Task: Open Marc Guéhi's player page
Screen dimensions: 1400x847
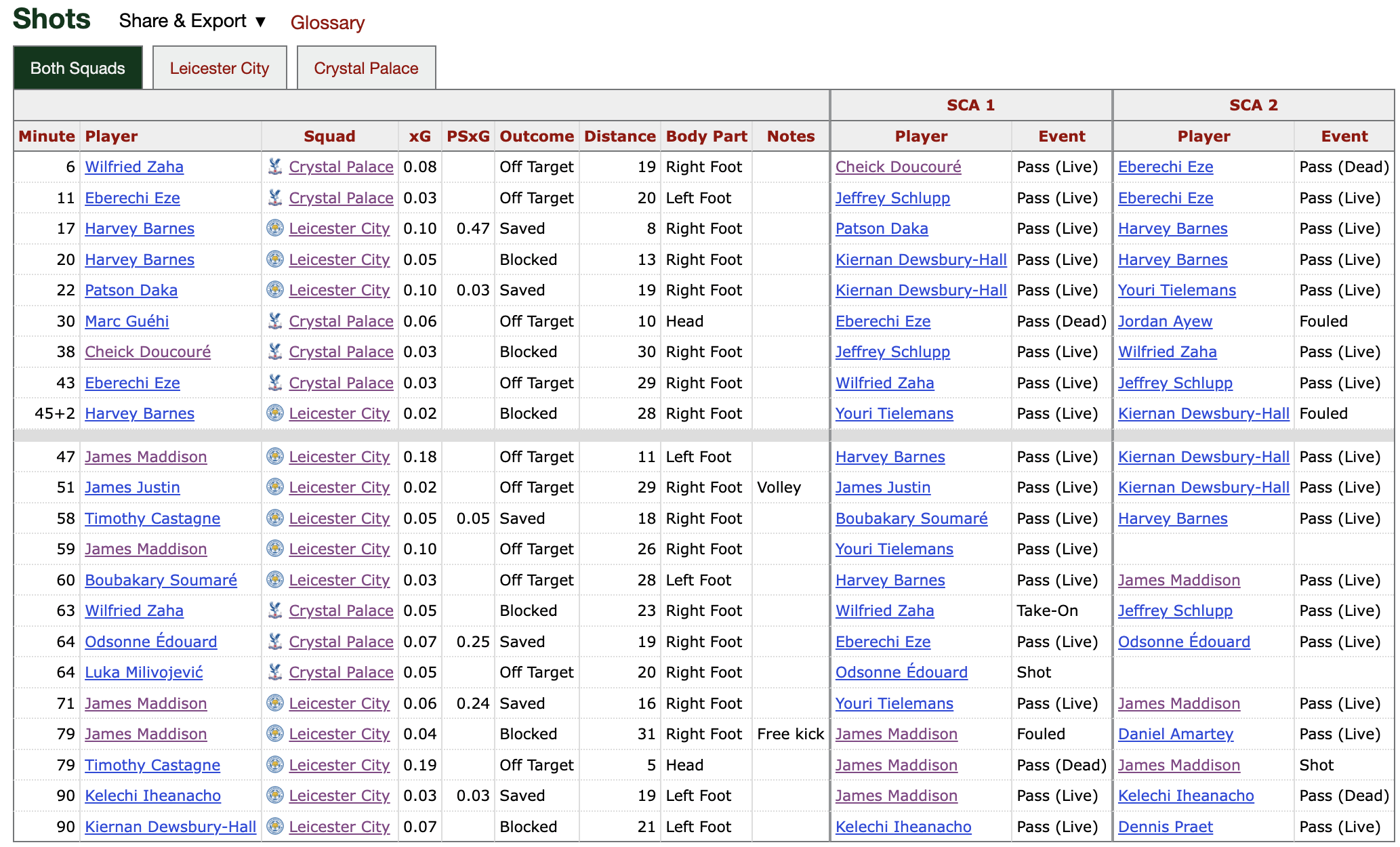Action: point(127,321)
